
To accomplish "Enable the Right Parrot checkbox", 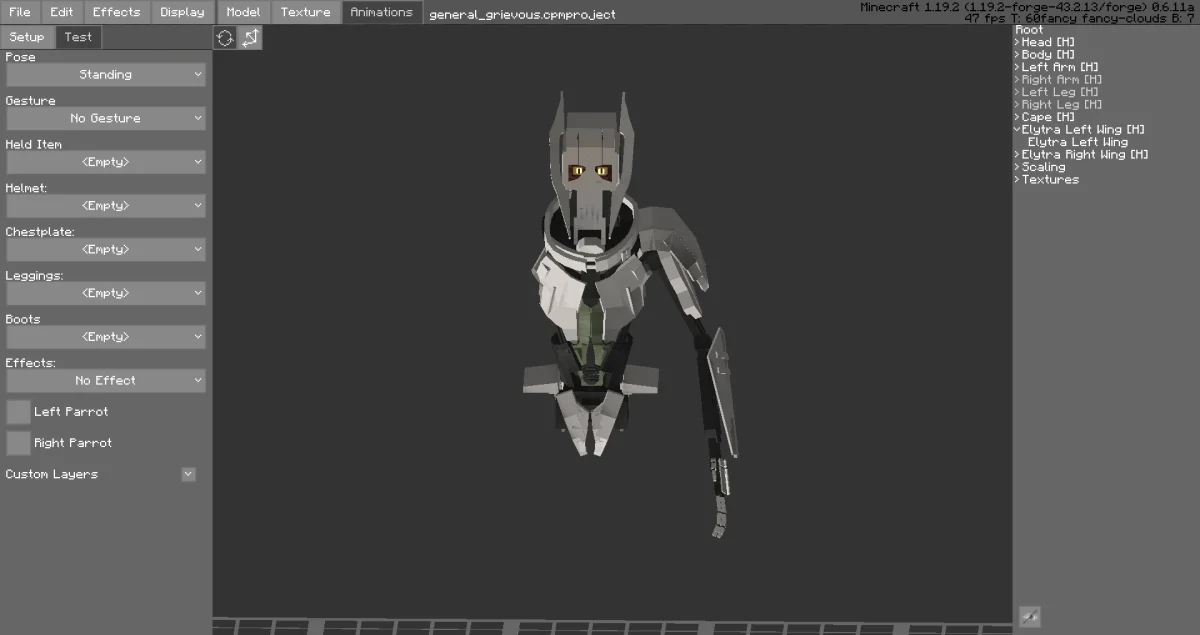I will tap(18, 443).
